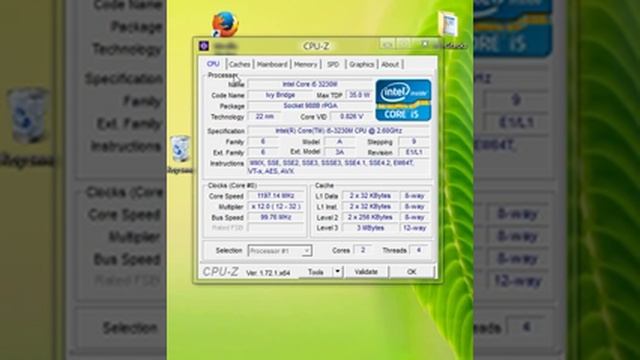Click the Multiplier value field
The height and width of the screenshot is (360, 640).
[x=276, y=207]
